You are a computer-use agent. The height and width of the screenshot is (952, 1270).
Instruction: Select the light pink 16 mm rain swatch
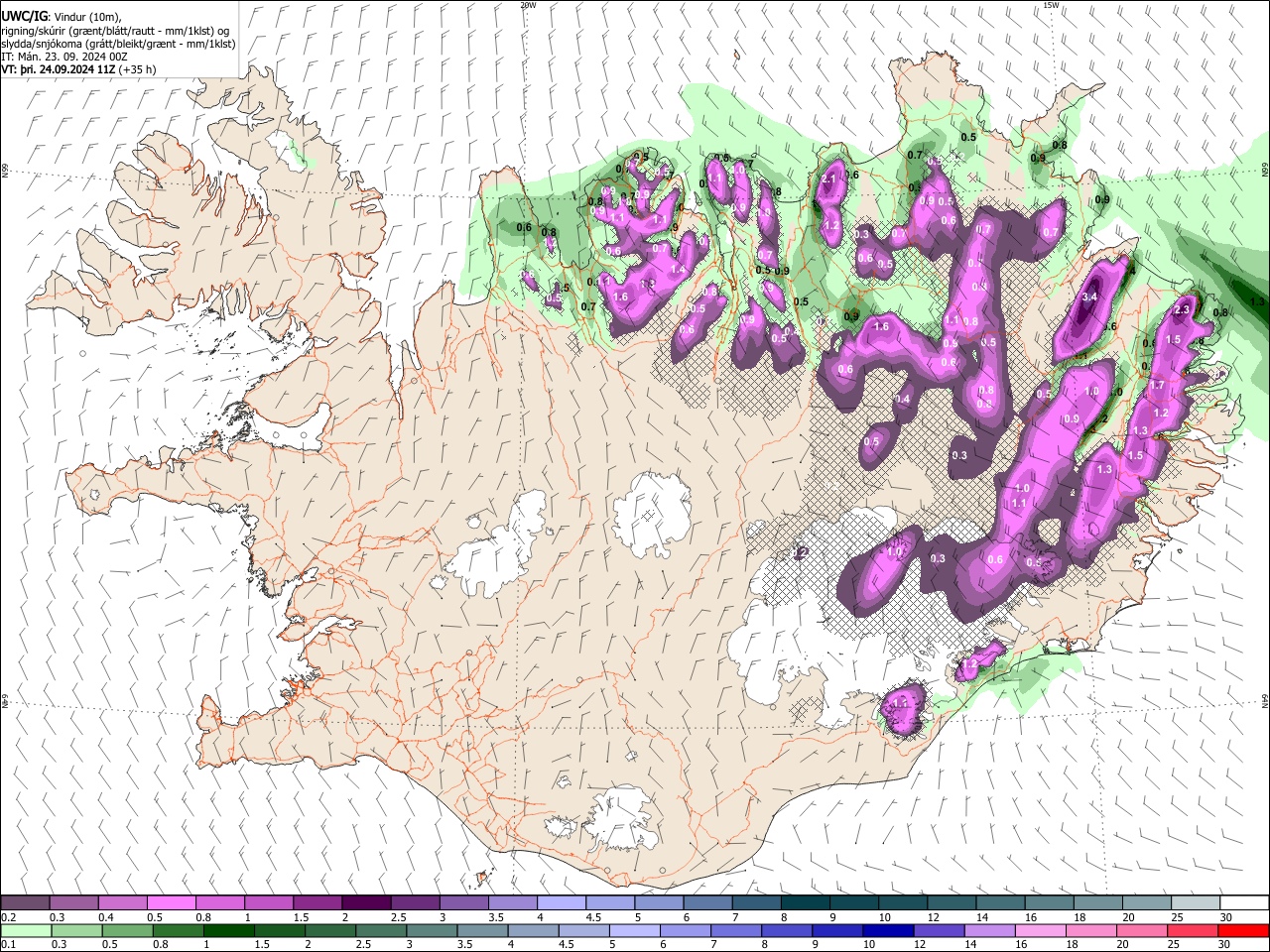(x=1040, y=930)
